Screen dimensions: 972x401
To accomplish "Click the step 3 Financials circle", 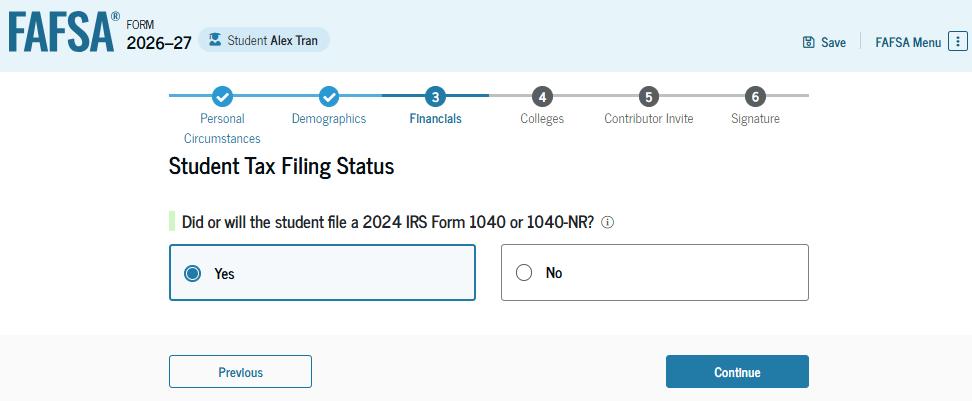I will (435, 96).
